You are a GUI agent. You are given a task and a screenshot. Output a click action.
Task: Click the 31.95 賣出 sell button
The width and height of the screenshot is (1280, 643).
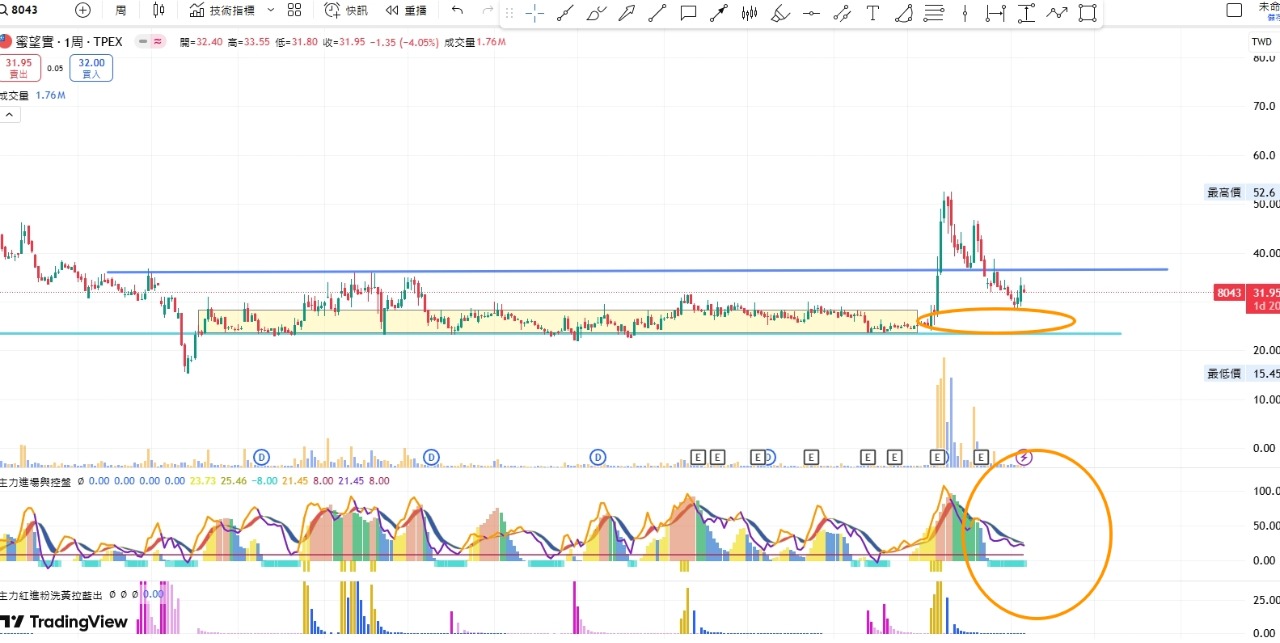click(19, 68)
